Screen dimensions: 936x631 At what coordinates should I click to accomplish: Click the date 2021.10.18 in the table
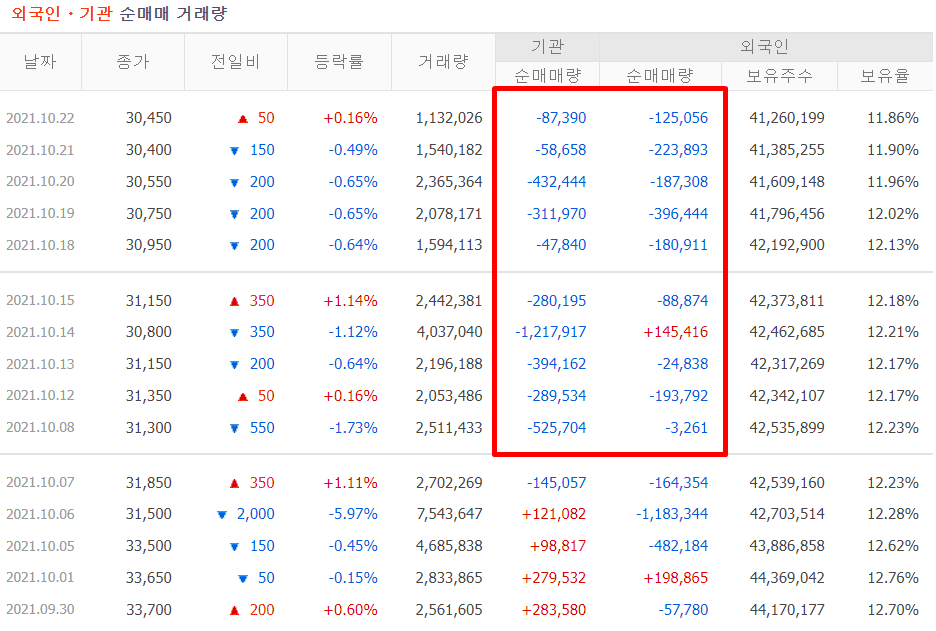[x=40, y=246]
